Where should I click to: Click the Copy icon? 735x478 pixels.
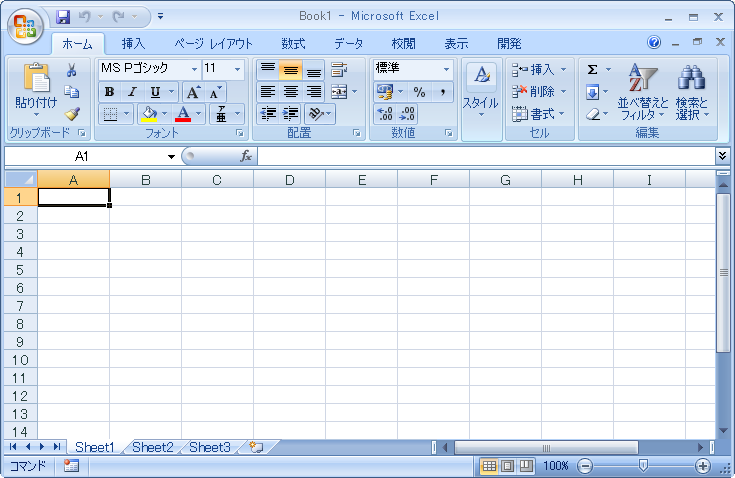(x=71, y=92)
